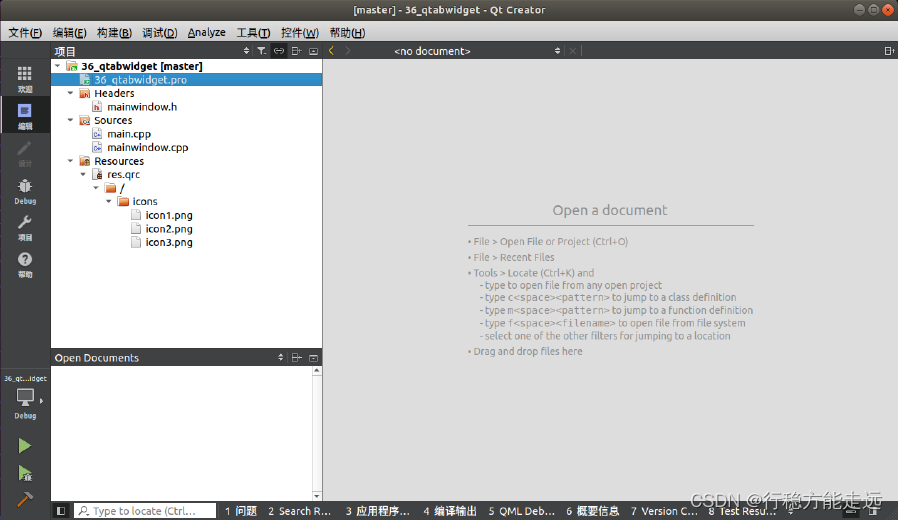898x520 pixels.
Task: Collapse the icons folder arrow
Action: pyautogui.click(x=109, y=201)
